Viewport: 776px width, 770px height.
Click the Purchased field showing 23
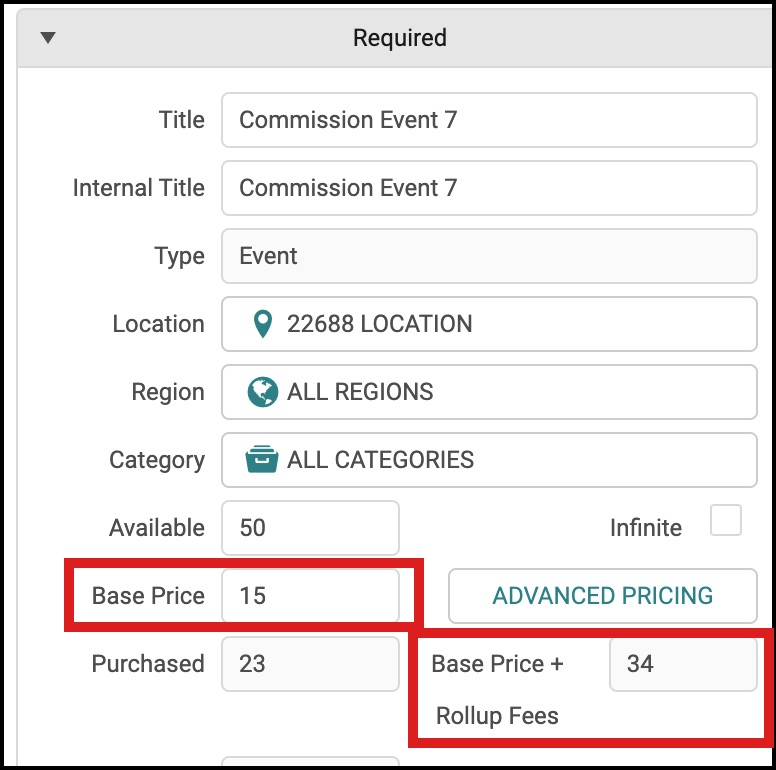click(x=310, y=664)
